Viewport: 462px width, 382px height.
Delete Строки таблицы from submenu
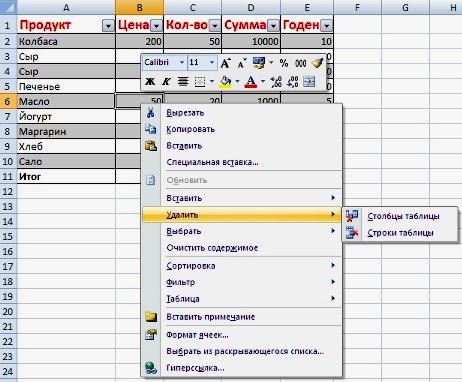pyautogui.click(x=400, y=233)
